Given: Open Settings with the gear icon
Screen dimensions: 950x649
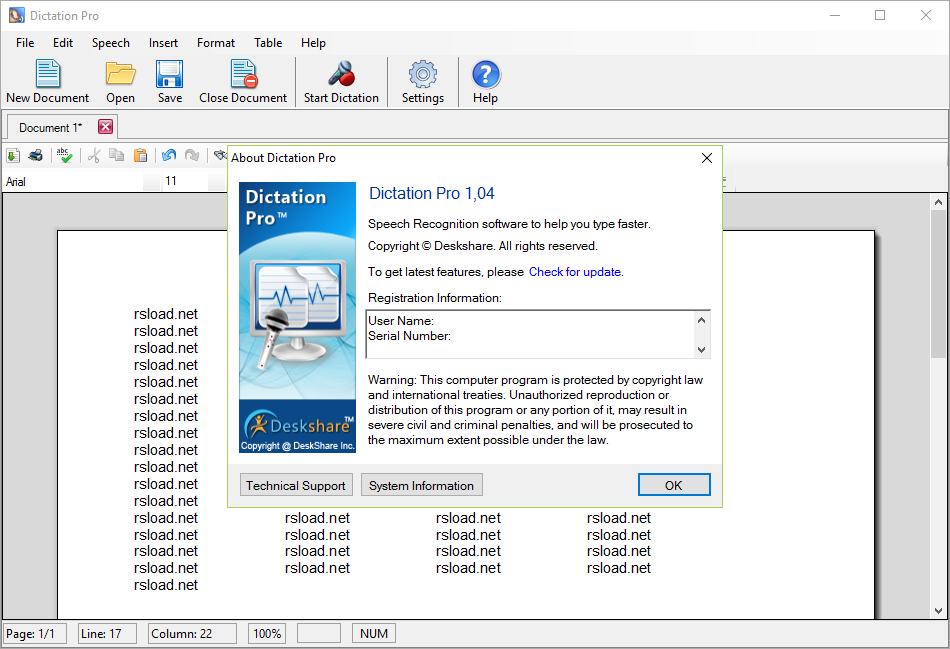Looking at the screenshot, I should (x=422, y=75).
